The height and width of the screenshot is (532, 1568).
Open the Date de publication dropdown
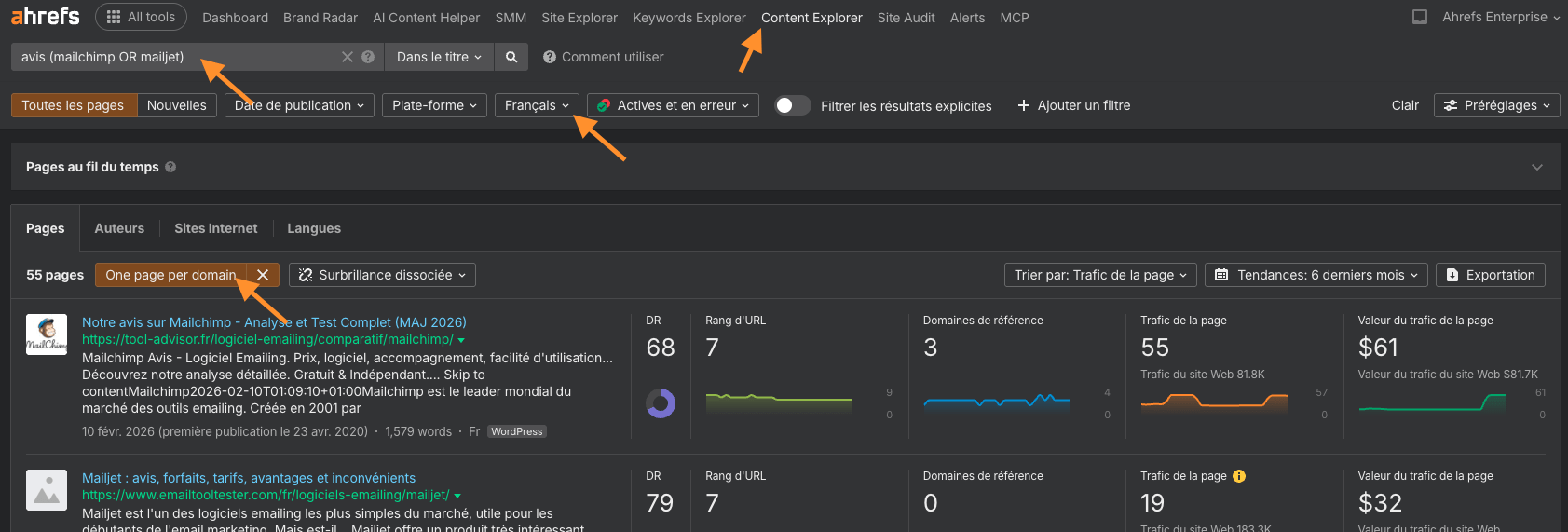pyautogui.click(x=299, y=105)
